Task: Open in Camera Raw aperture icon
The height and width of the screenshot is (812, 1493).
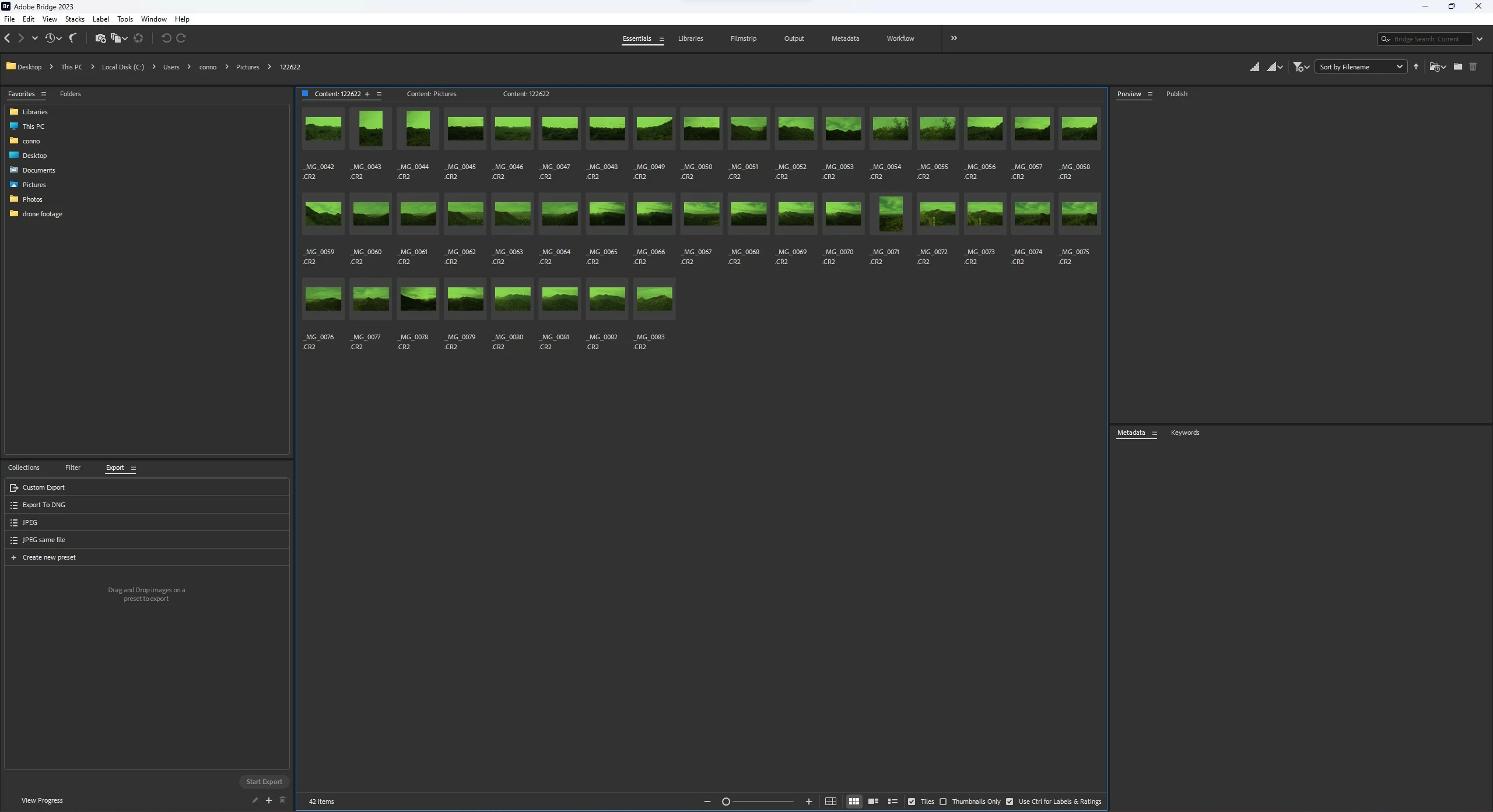Action: pos(138,38)
